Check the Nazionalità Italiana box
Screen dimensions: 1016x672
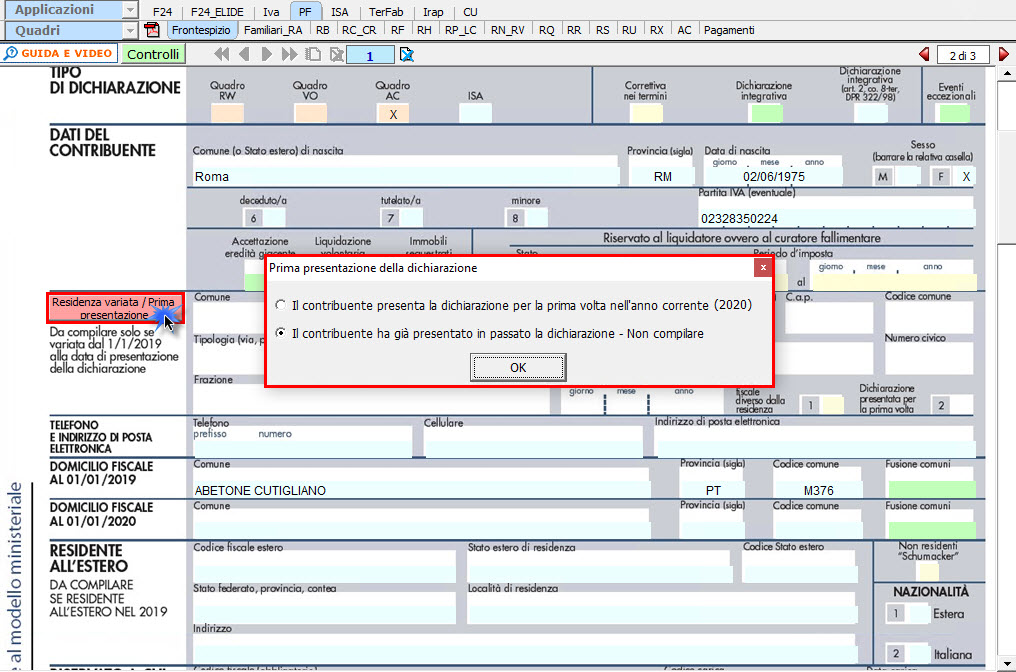(919, 654)
